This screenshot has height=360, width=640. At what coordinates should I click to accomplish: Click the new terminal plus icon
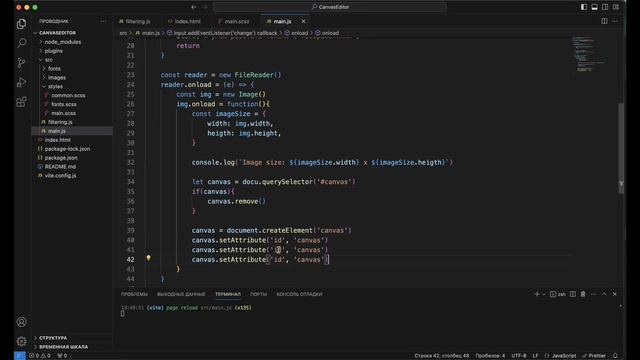pyautogui.click(x=537, y=294)
